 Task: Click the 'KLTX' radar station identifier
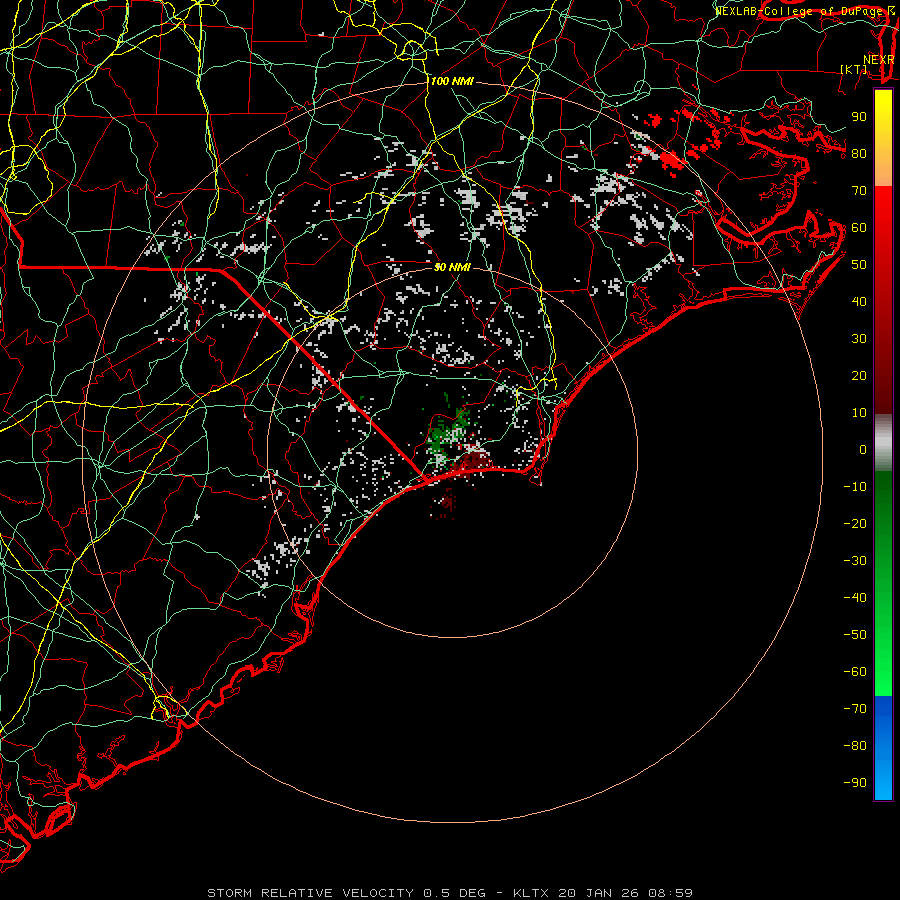click(x=531, y=893)
